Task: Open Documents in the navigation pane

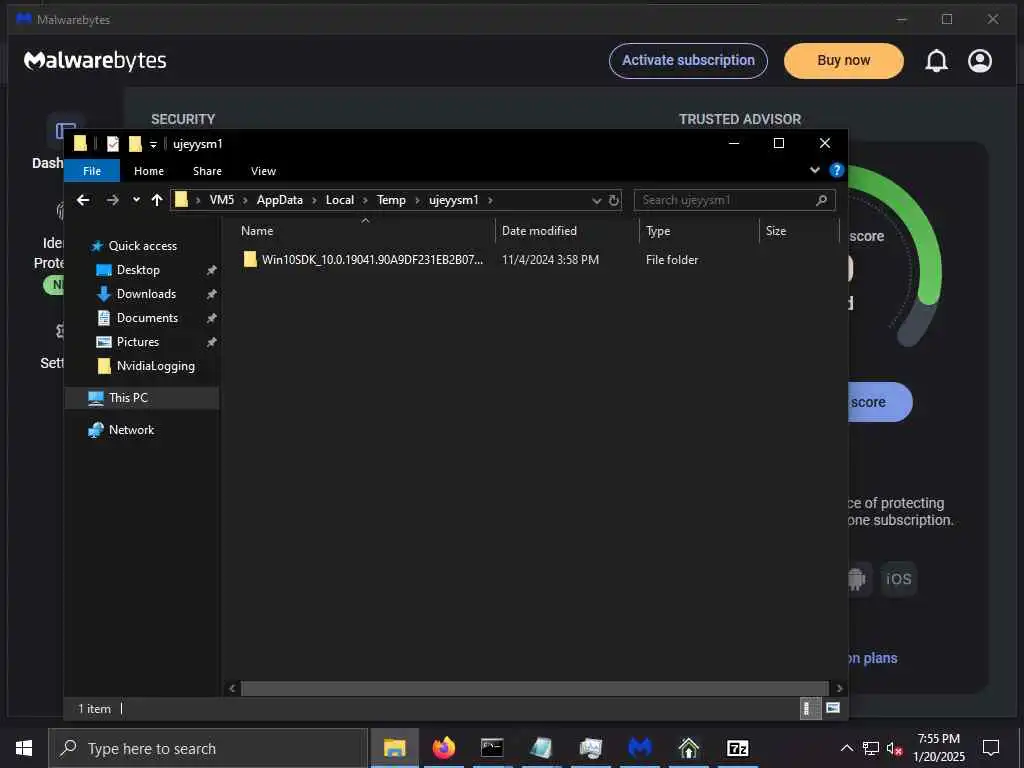Action: pos(147,318)
